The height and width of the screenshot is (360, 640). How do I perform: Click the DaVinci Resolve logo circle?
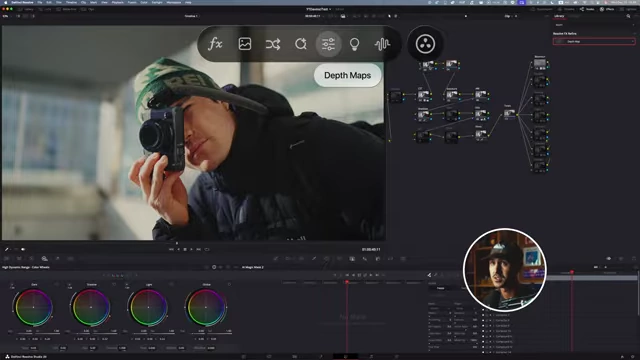coord(425,44)
